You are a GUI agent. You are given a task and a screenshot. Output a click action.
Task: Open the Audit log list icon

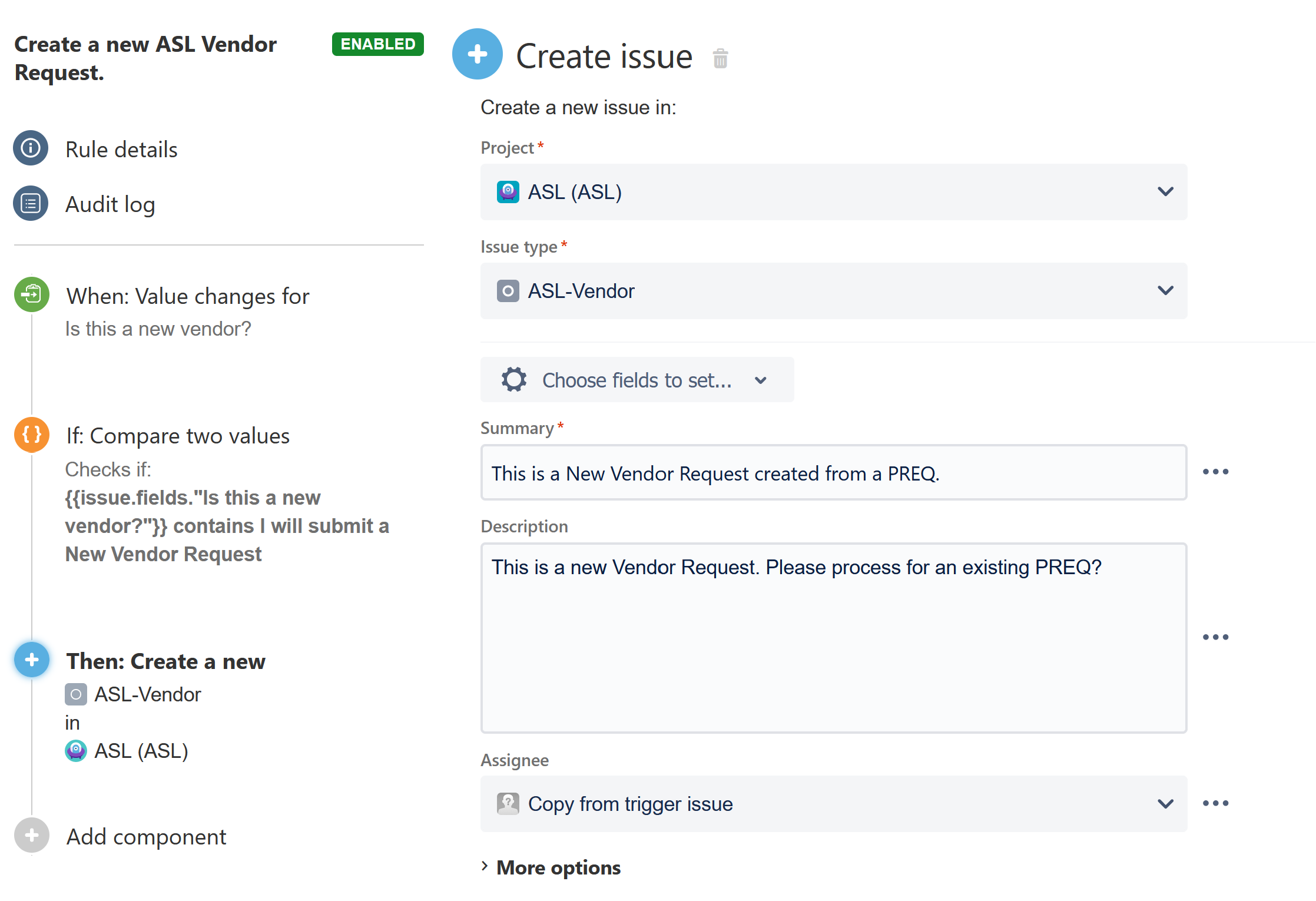31,204
